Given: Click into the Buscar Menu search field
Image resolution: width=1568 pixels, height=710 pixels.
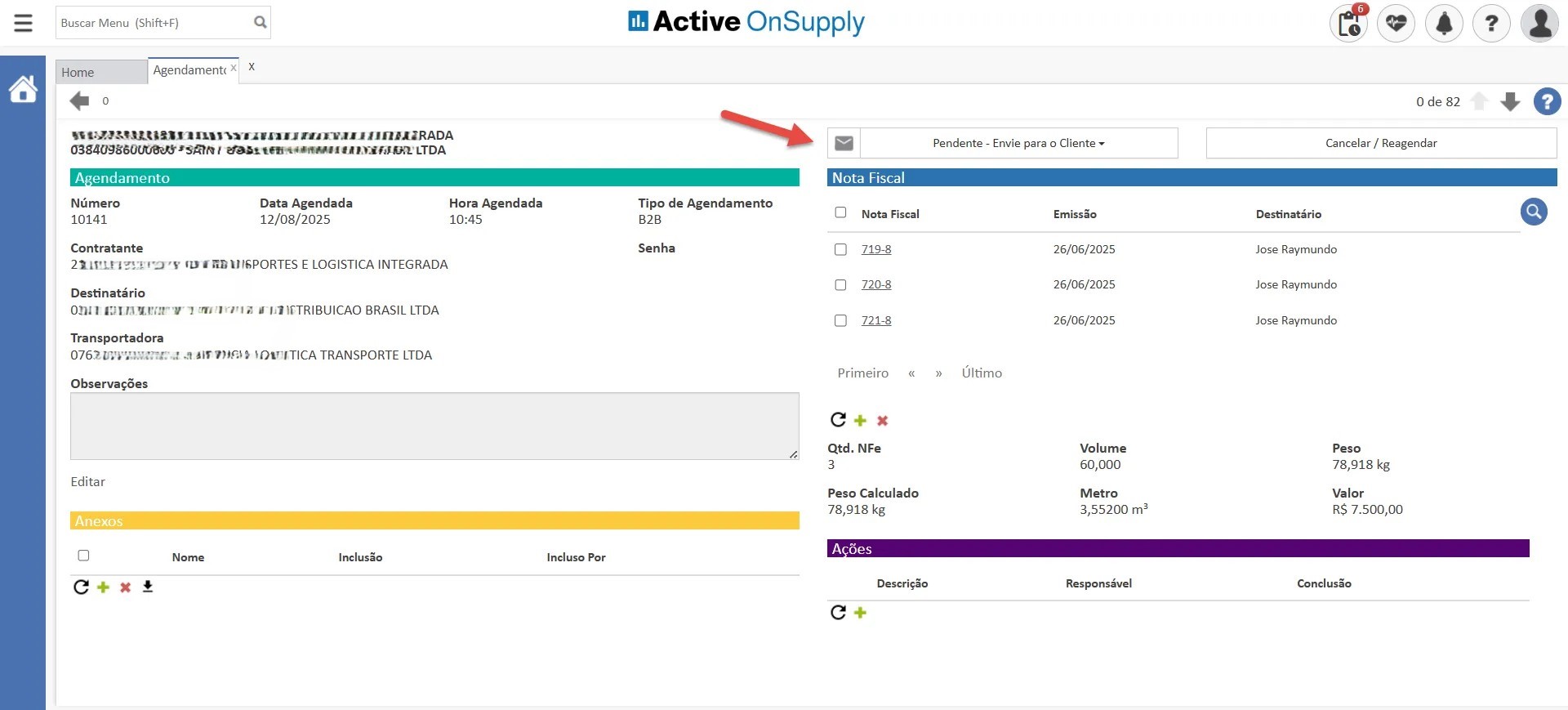Looking at the screenshot, I should click(x=154, y=23).
